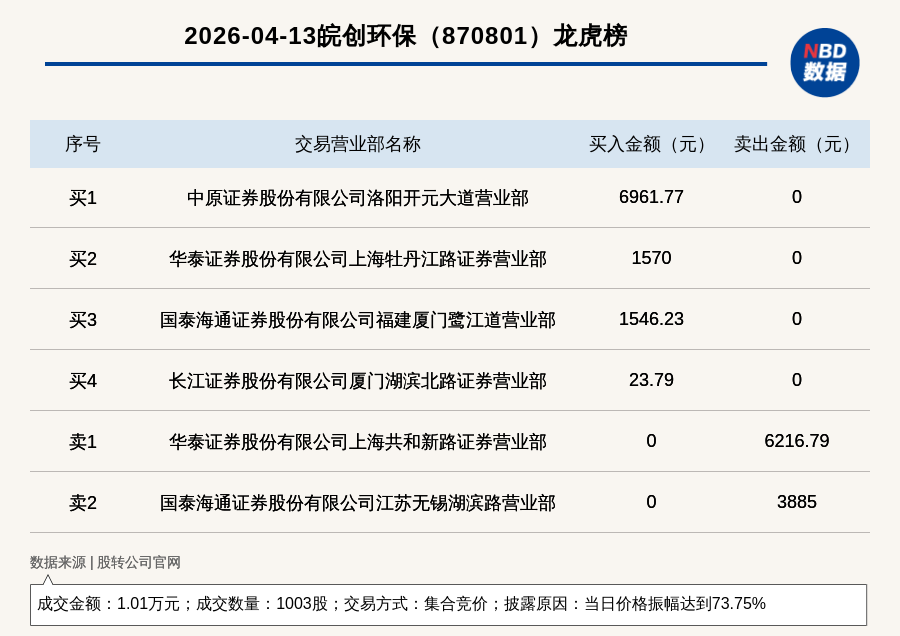The height and width of the screenshot is (636, 900).
Task: Open 长江证券 厦门湖滨北路证券营业部 row
Action: (x=357, y=381)
